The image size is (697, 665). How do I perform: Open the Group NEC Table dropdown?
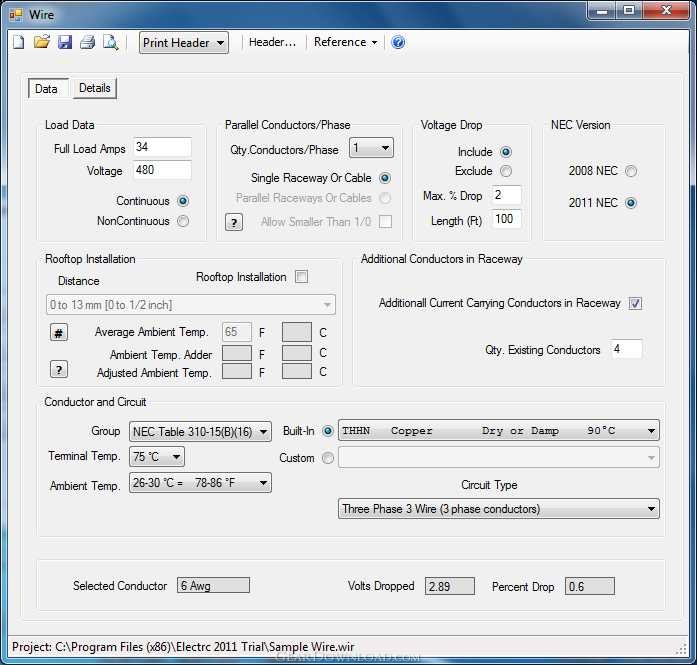[200, 432]
